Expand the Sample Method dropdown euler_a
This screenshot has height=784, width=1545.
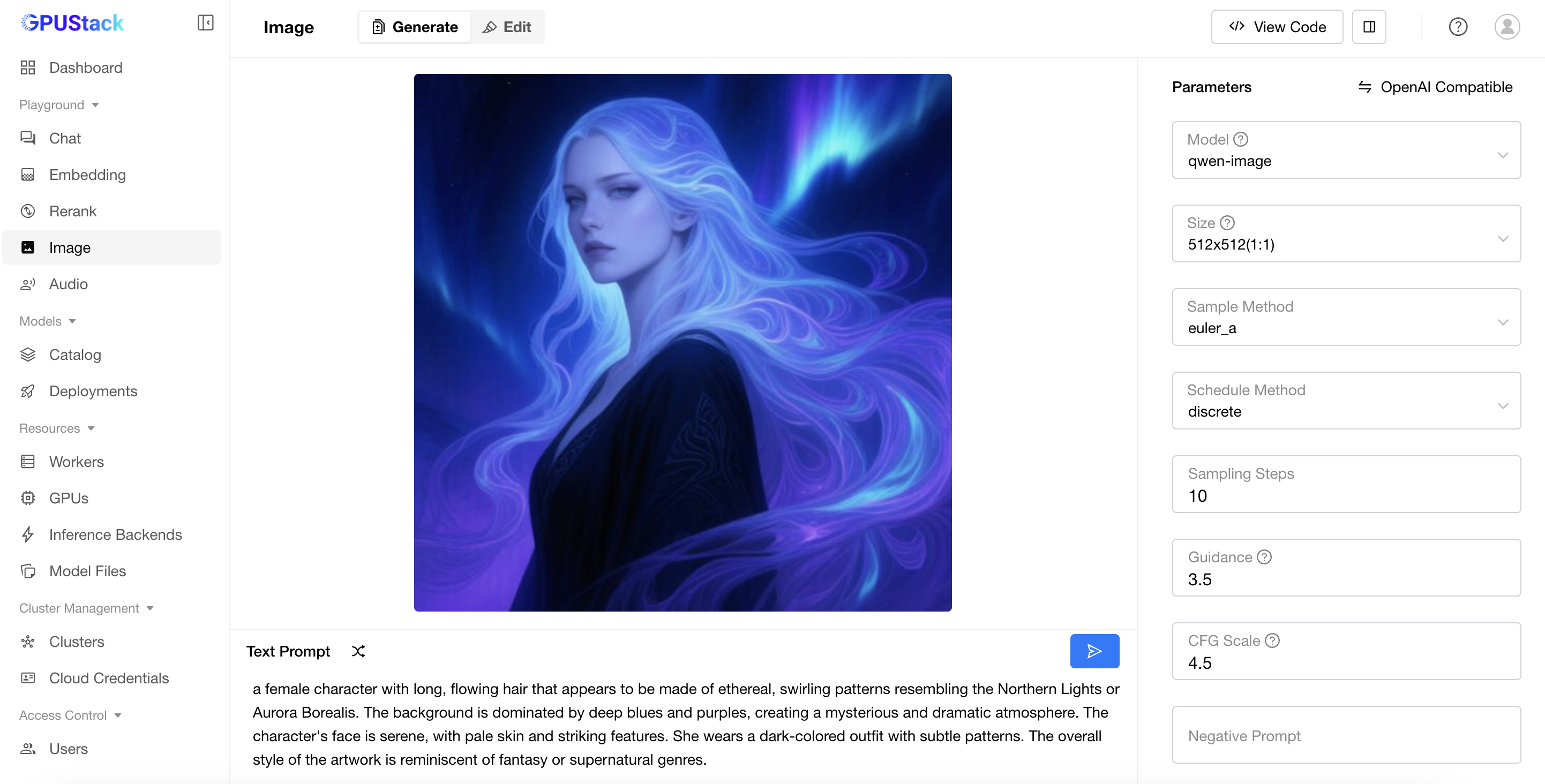click(1346, 316)
